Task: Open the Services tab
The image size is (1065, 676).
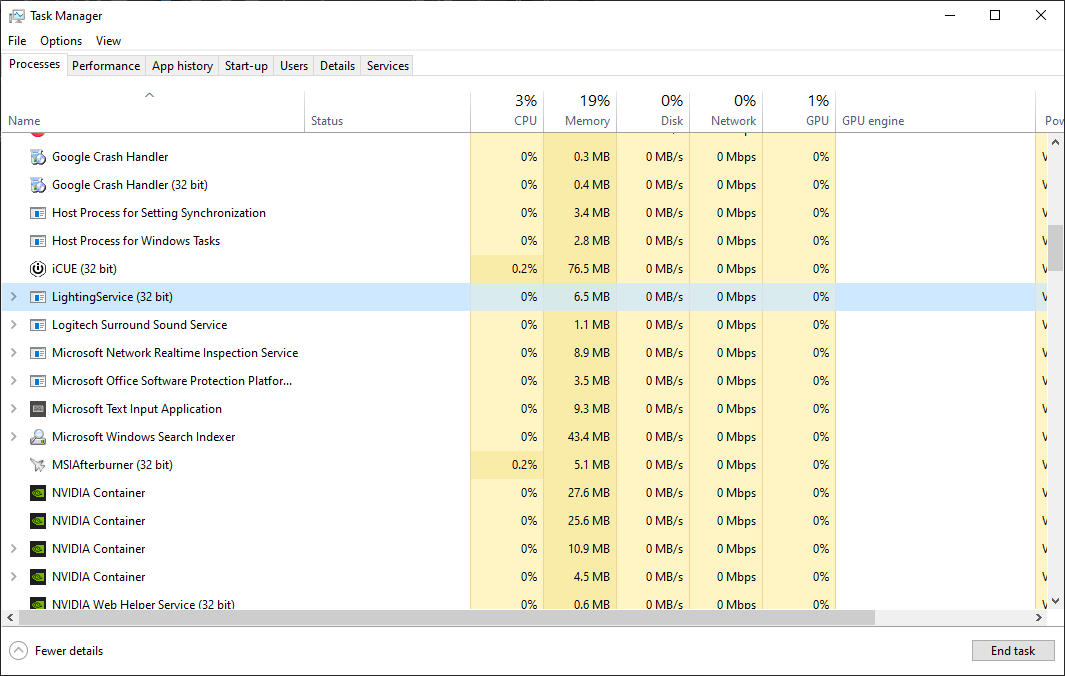Action: point(388,66)
